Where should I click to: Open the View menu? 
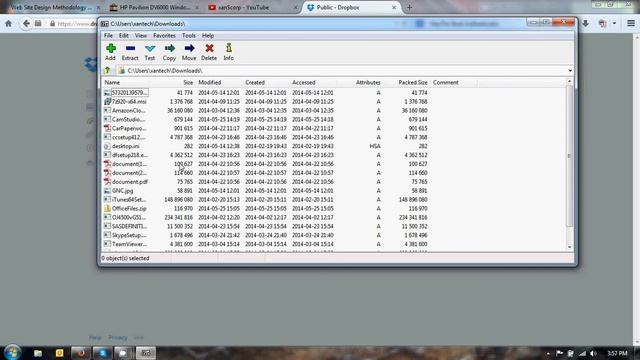(x=141, y=36)
